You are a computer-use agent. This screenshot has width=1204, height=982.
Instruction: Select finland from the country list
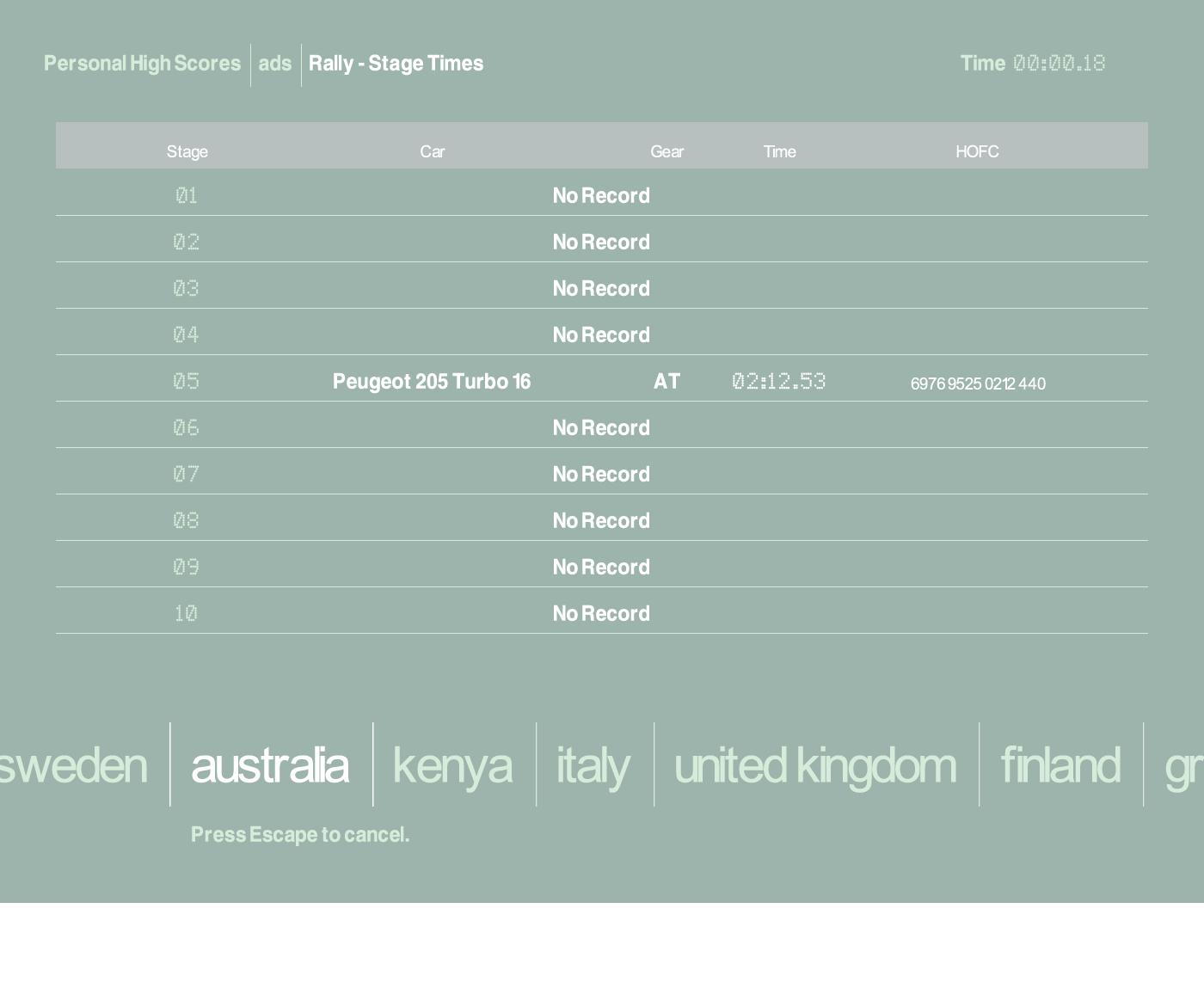click(x=1060, y=765)
